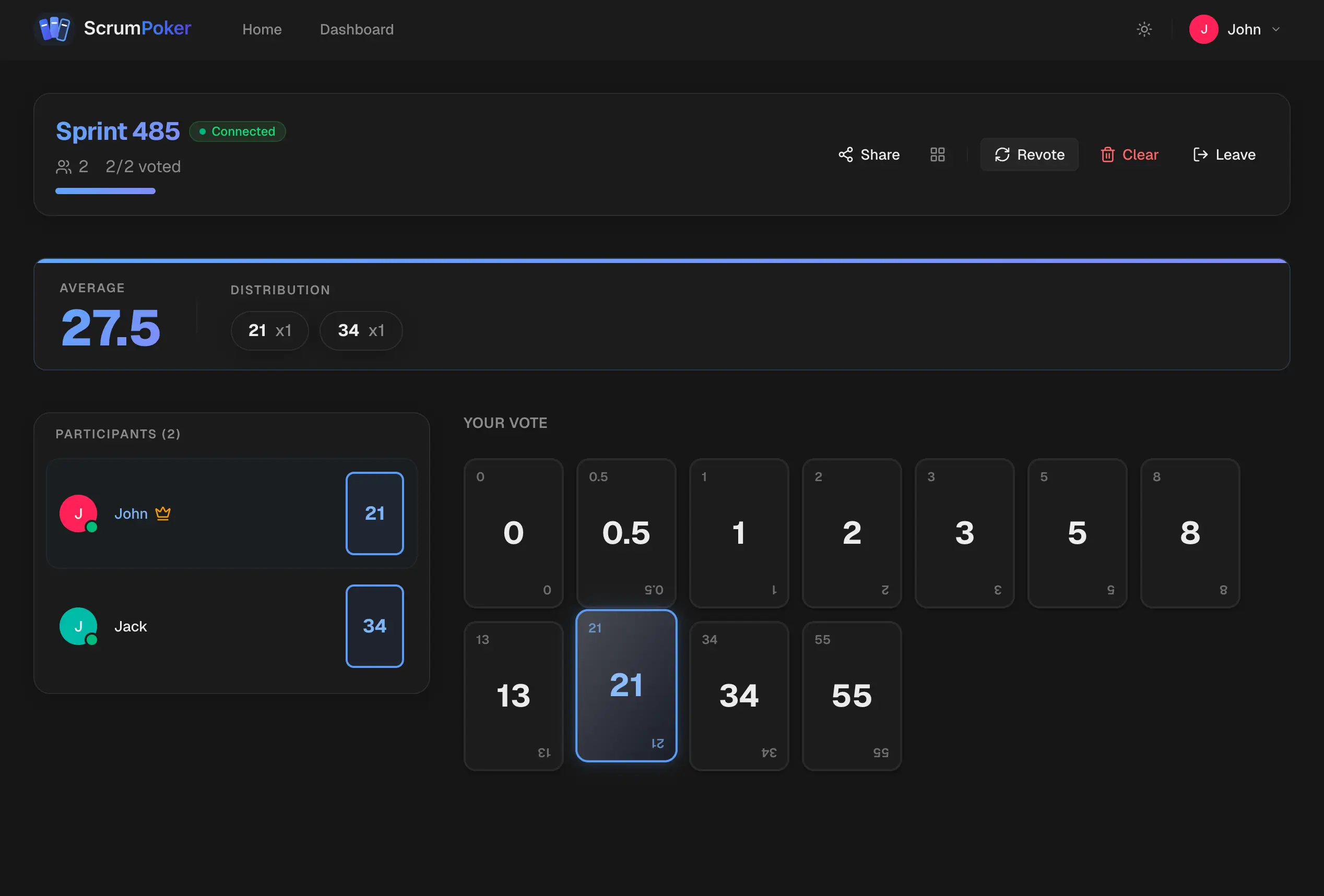The height and width of the screenshot is (896, 1324).
Task: Open the Dashboard nav item
Action: [x=357, y=29]
